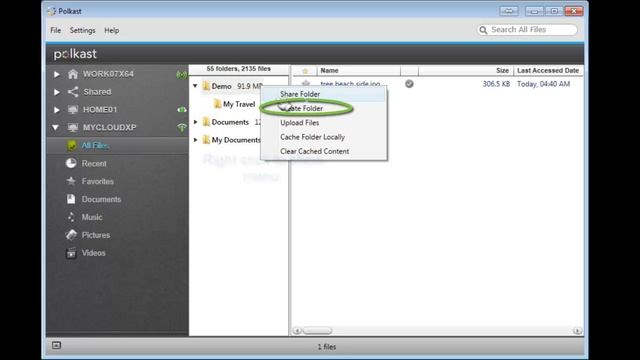
Task: Click the HOME01 green connection status icon
Action: coord(182,109)
